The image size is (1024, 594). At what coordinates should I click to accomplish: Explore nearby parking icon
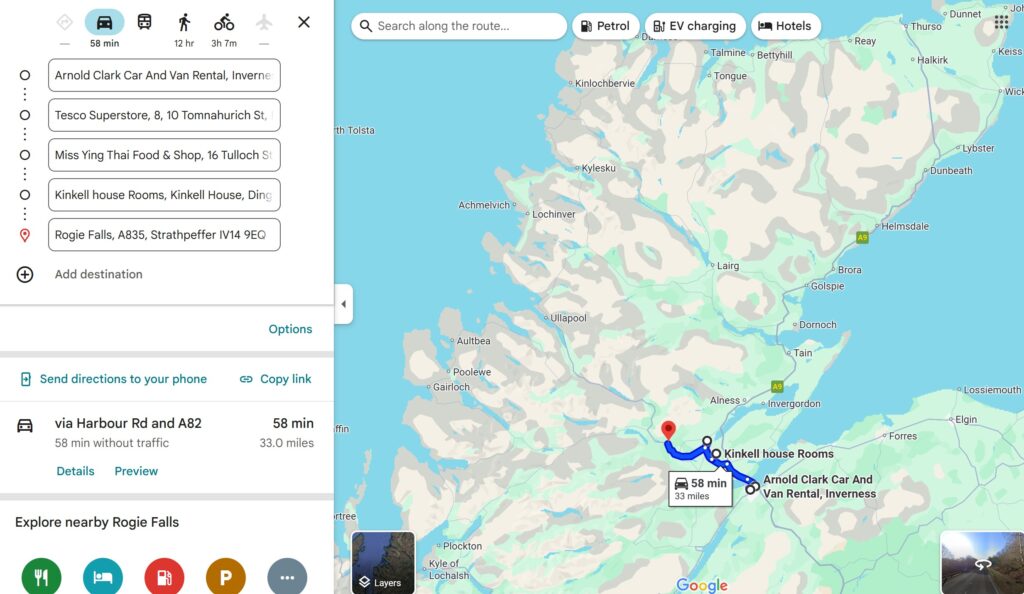pos(225,577)
